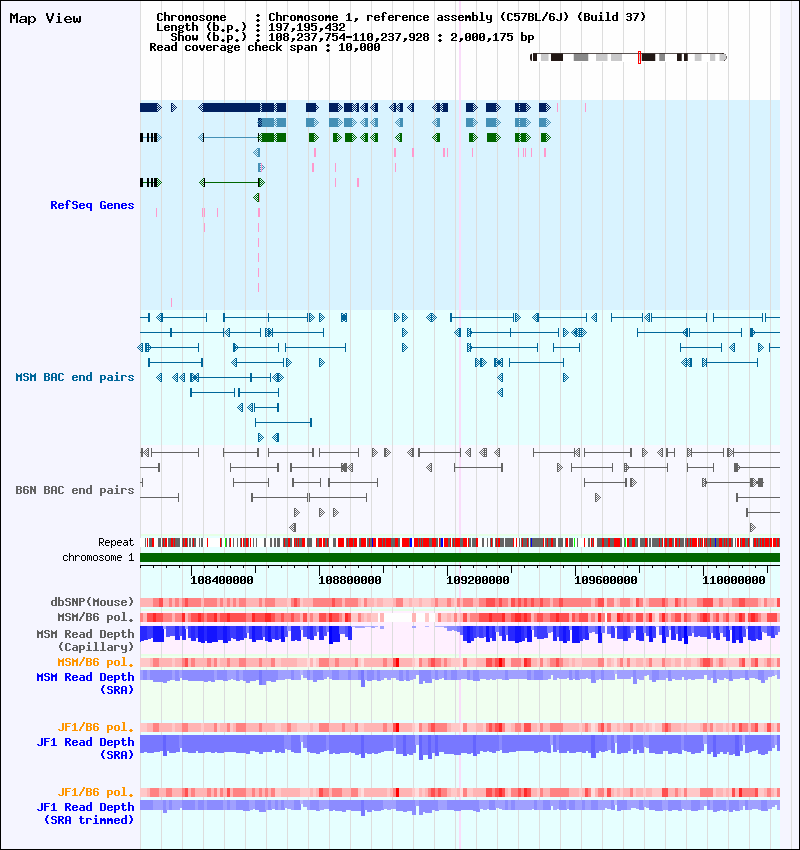Click the Read coverage check span text
This screenshot has width=800, height=850.
264,47
